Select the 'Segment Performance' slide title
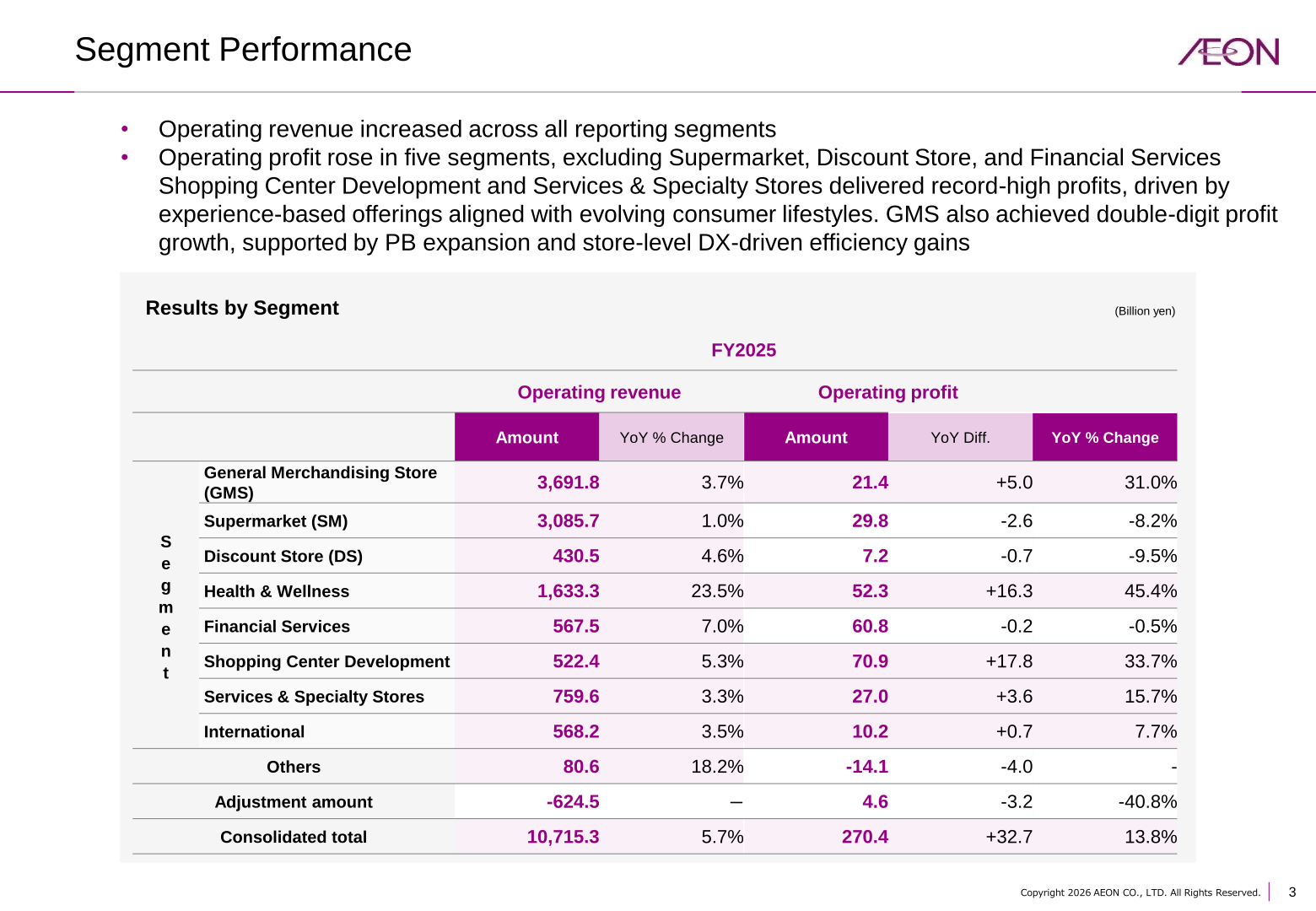Screen dimensions: 1316x911 (243, 50)
